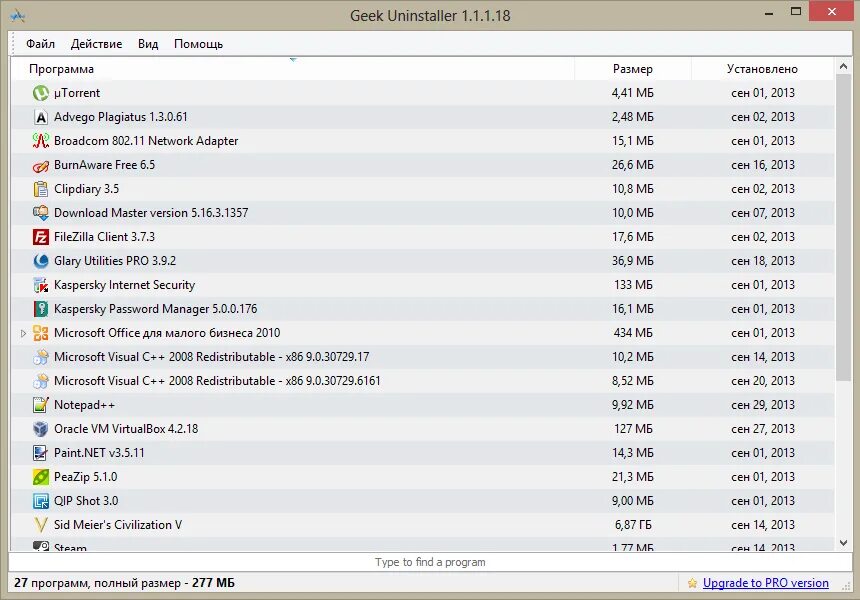Select Download Master version 5.16.3.1357 entry
The width and height of the screenshot is (860, 600).
[x=151, y=213]
